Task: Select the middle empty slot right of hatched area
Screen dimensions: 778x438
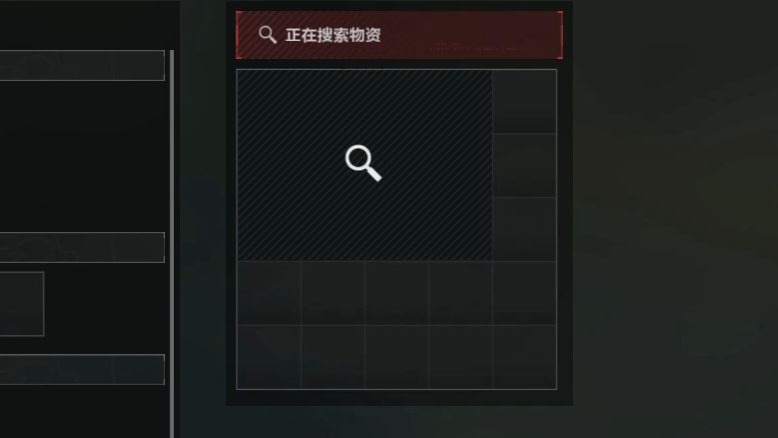Action: tap(524, 165)
